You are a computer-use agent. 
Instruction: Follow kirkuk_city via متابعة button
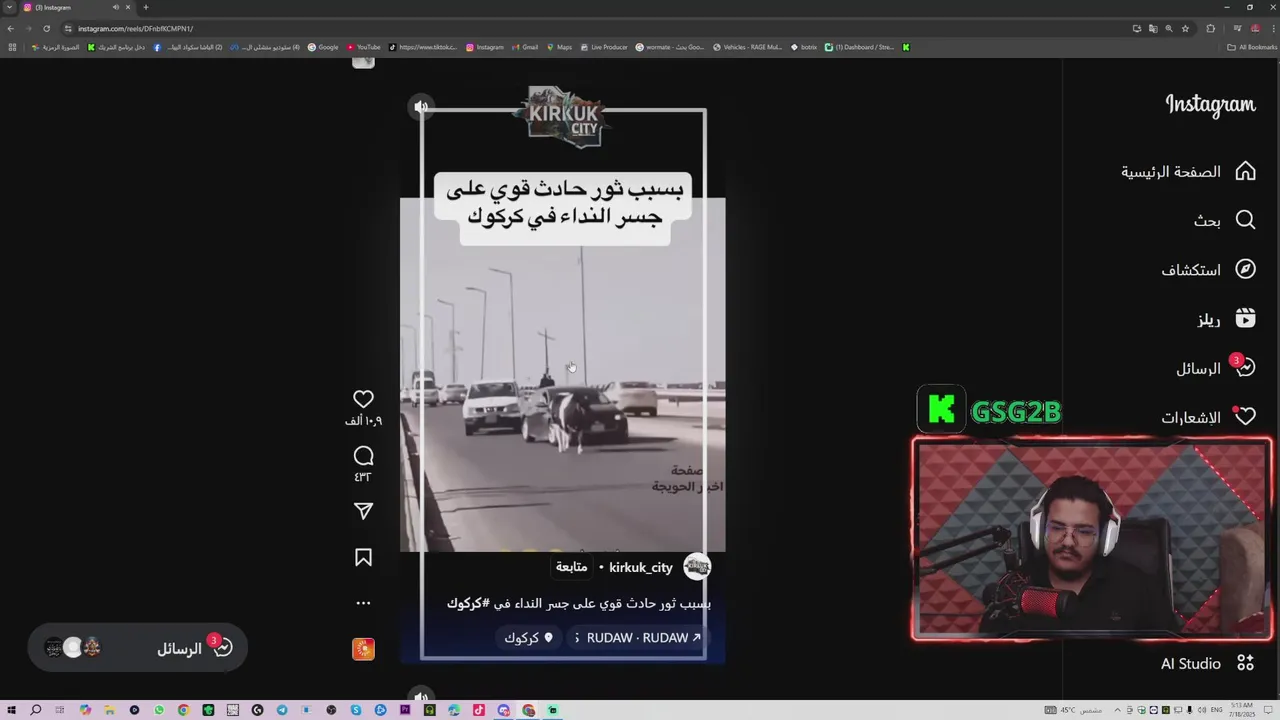pos(571,567)
